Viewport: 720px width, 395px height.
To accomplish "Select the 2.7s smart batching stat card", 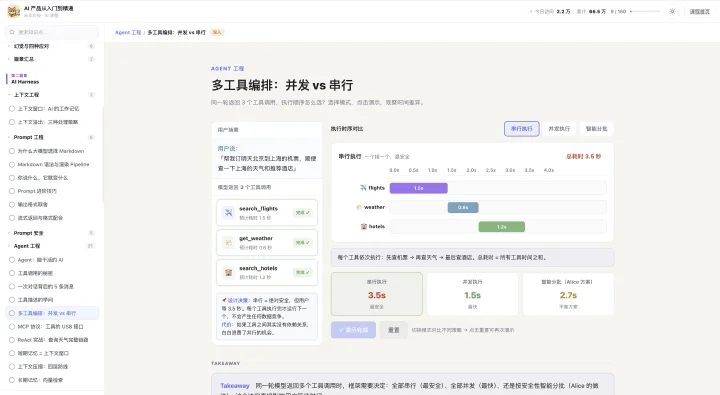I will [568, 294].
